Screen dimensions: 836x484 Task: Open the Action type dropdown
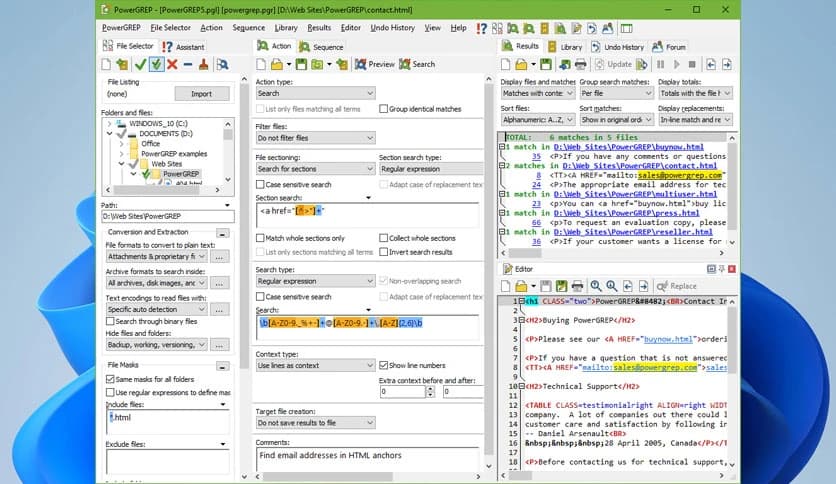click(316, 93)
